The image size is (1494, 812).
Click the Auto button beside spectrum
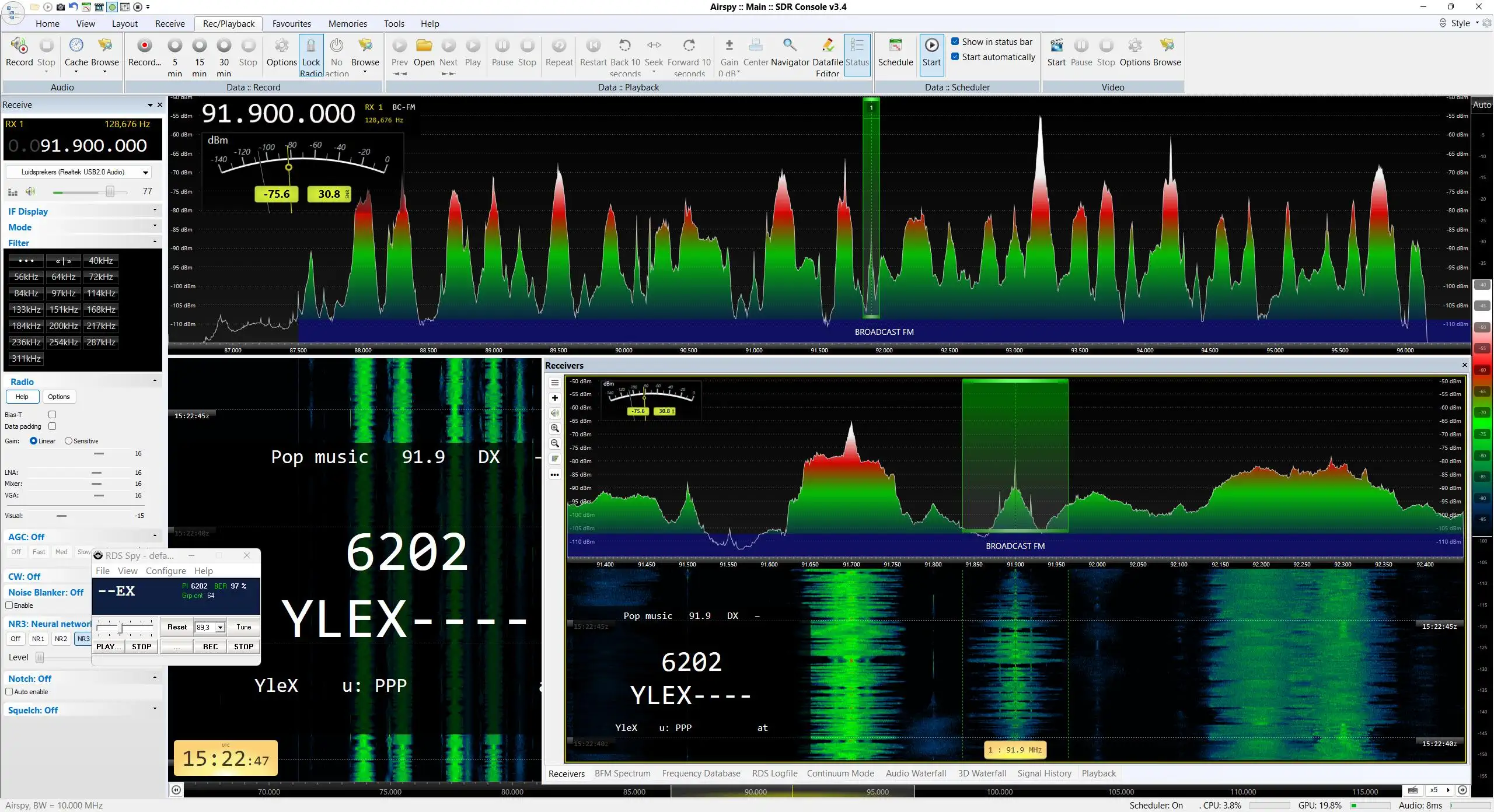[x=1482, y=105]
